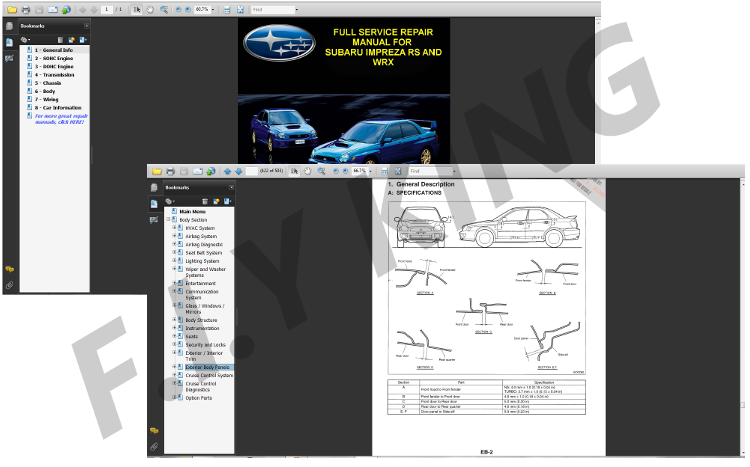Select tool cursor icon in back window
This screenshot has width=750, height=467.
click(136, 10)
